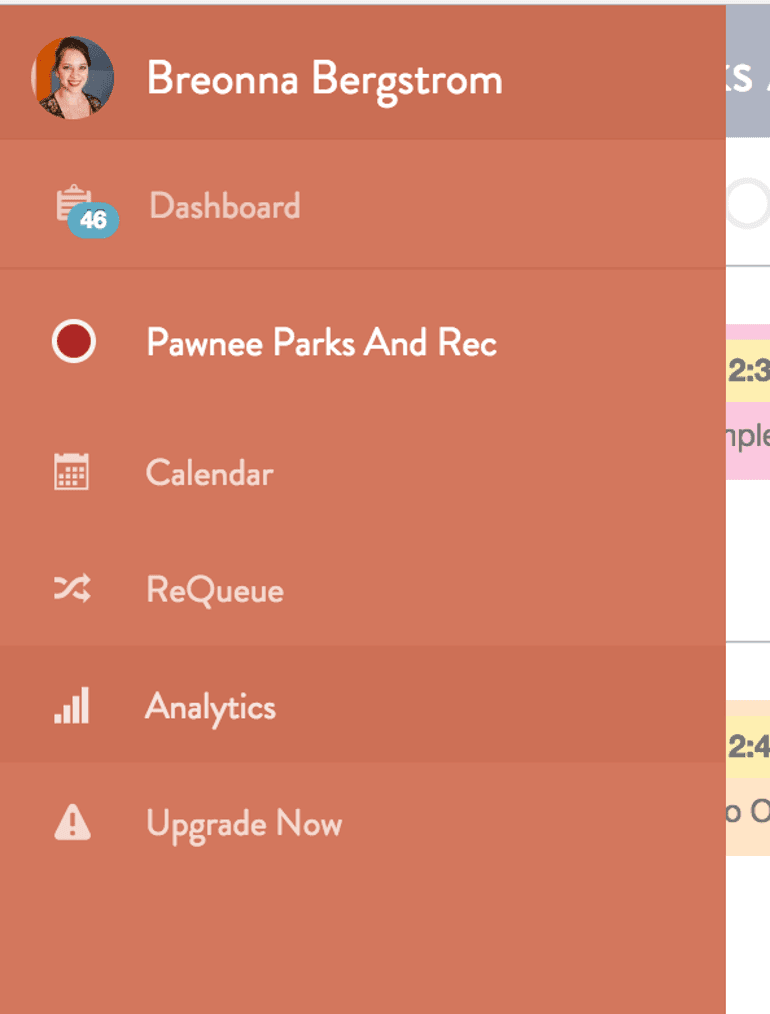
Task: Open the Dashboard menu item
Action: pos(224,206)
